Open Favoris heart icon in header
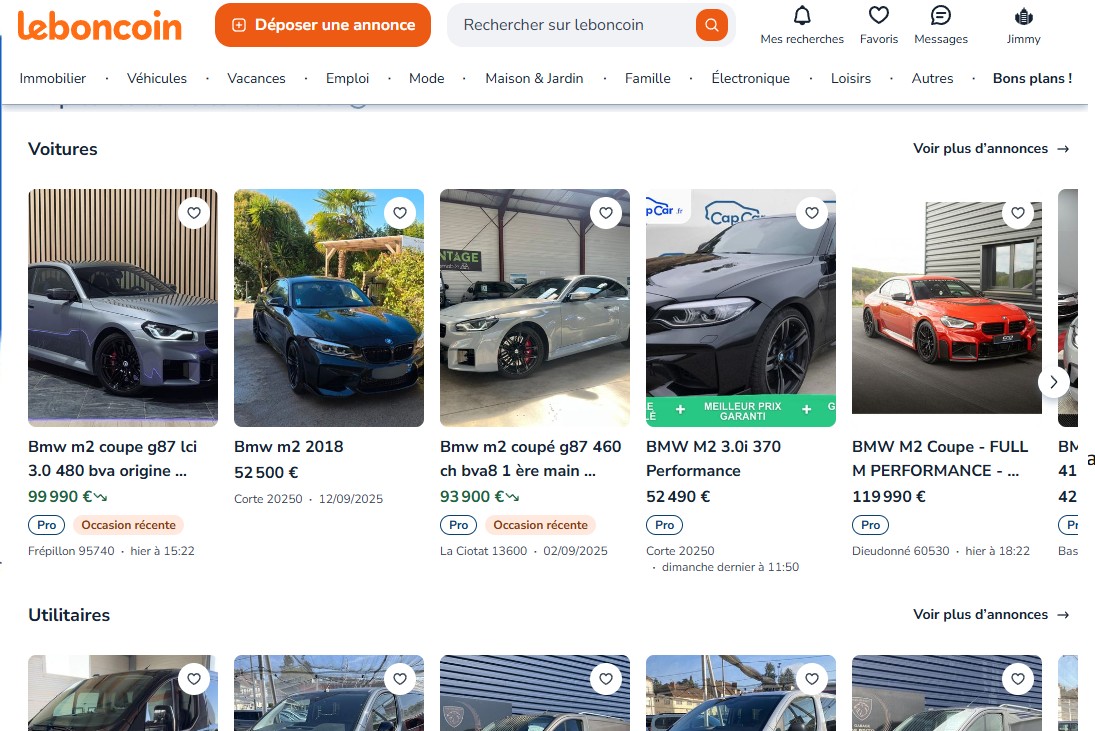This screenshot has width=1095, height=731. pyautogui.click(x=878, y=16)
